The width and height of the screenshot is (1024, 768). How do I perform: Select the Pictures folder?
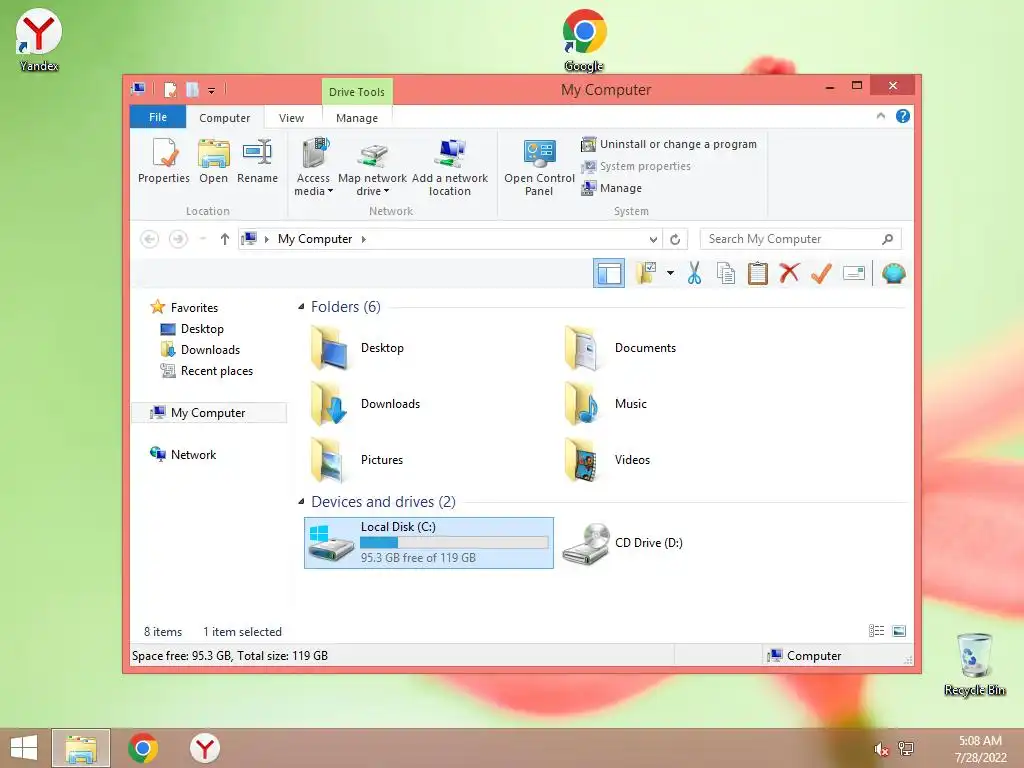(x=357, y=460)
